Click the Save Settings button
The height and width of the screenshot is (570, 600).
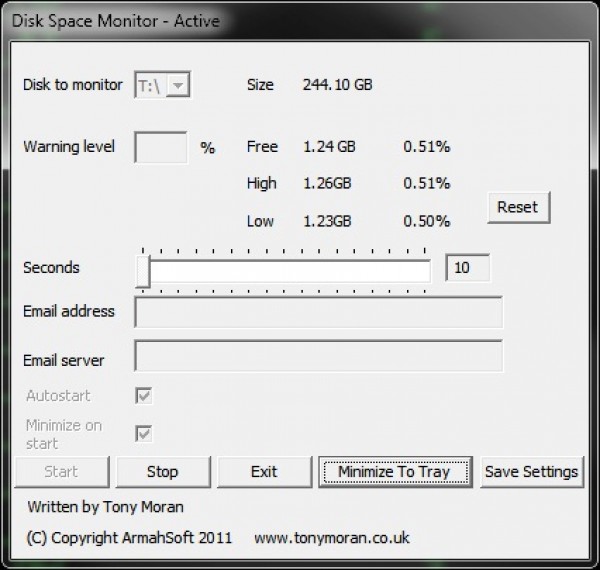click(x=532, y=472)
